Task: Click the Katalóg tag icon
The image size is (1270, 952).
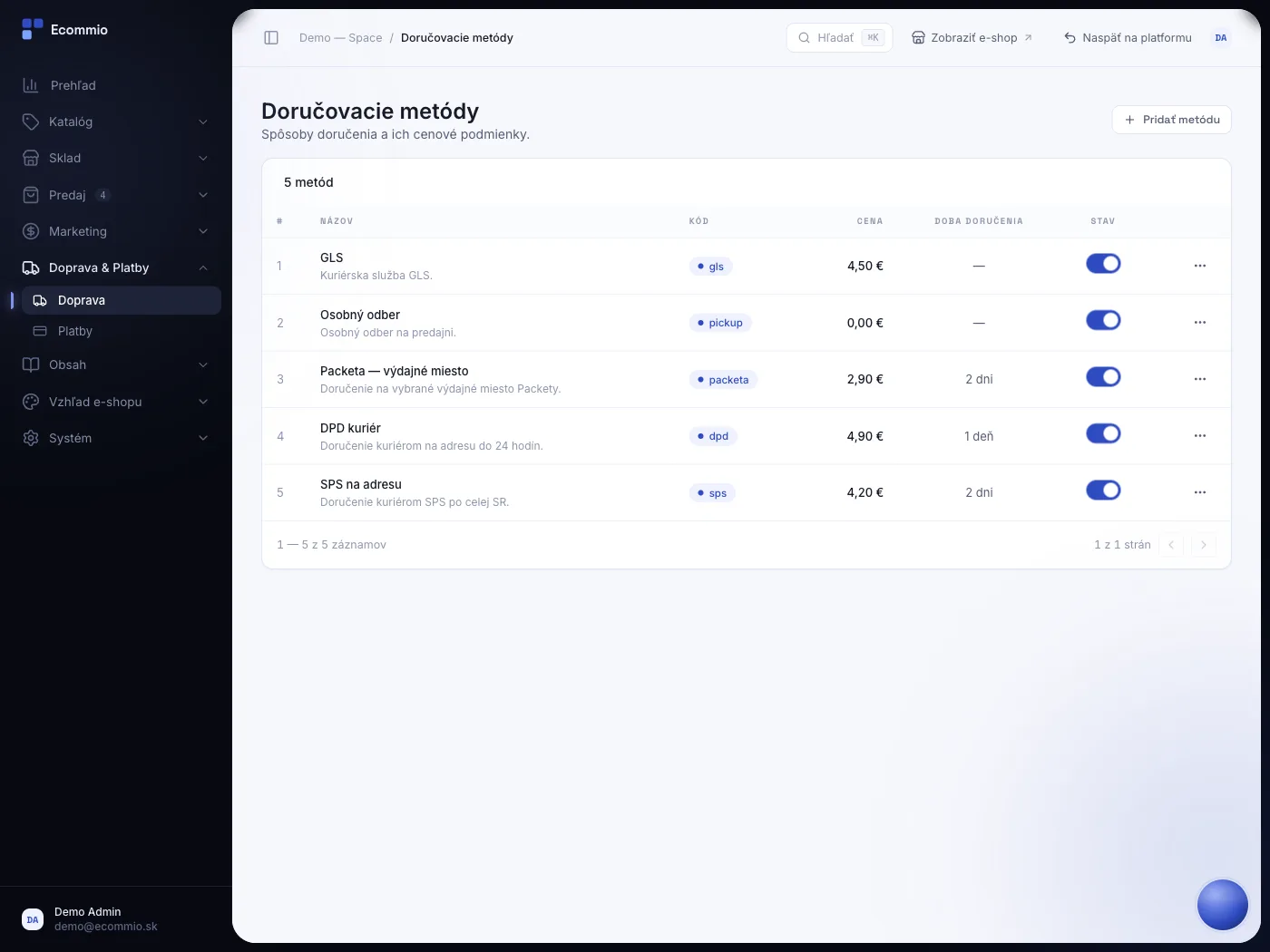Action: pyautogui.click(x=31, y=121)
